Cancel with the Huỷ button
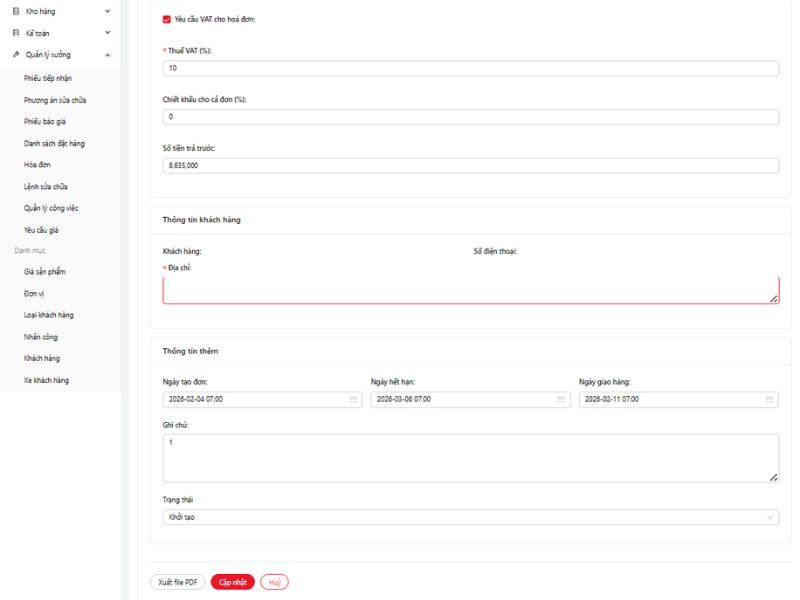 (x=274, y=582)
